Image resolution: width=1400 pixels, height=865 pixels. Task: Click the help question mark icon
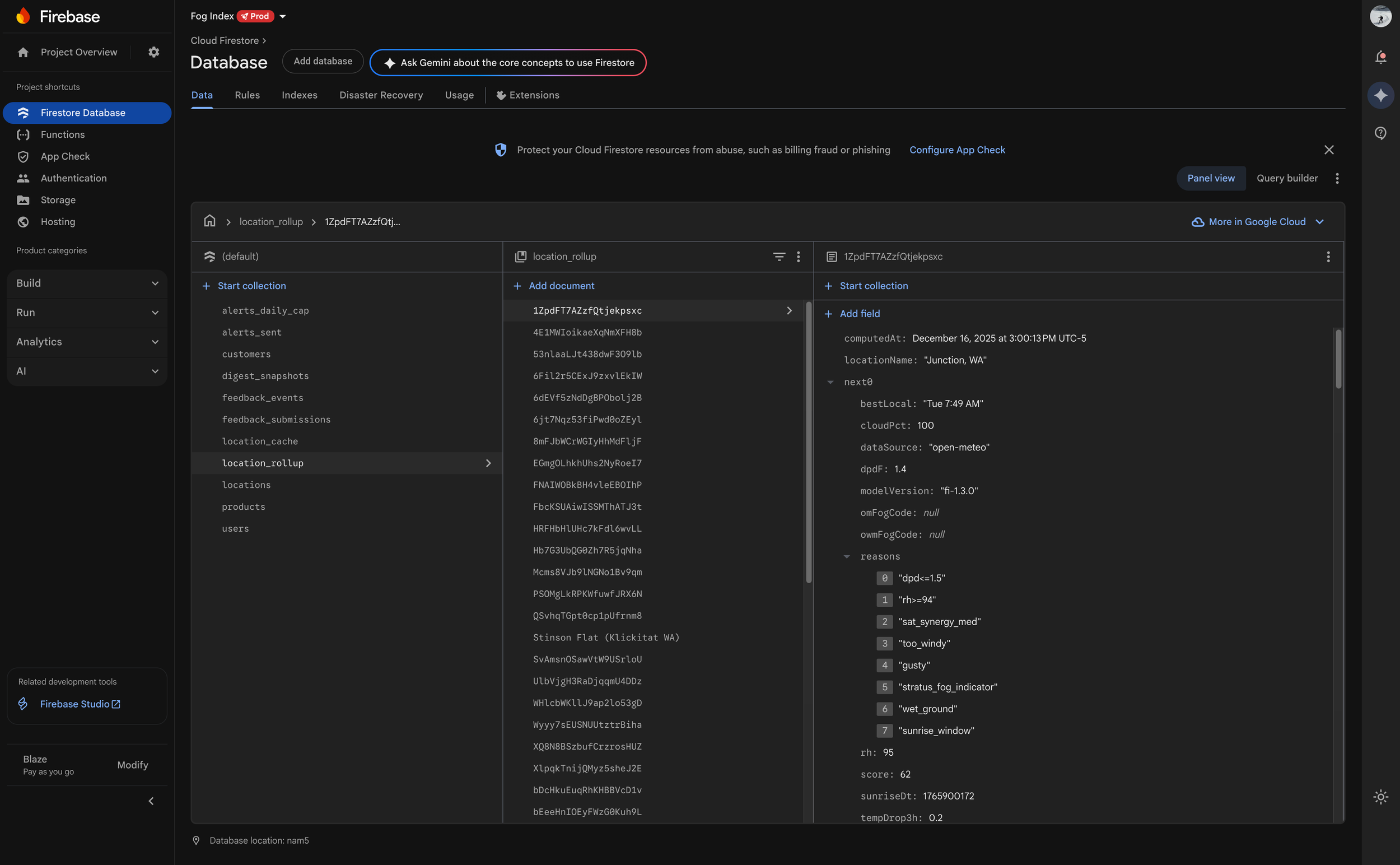1380,133
